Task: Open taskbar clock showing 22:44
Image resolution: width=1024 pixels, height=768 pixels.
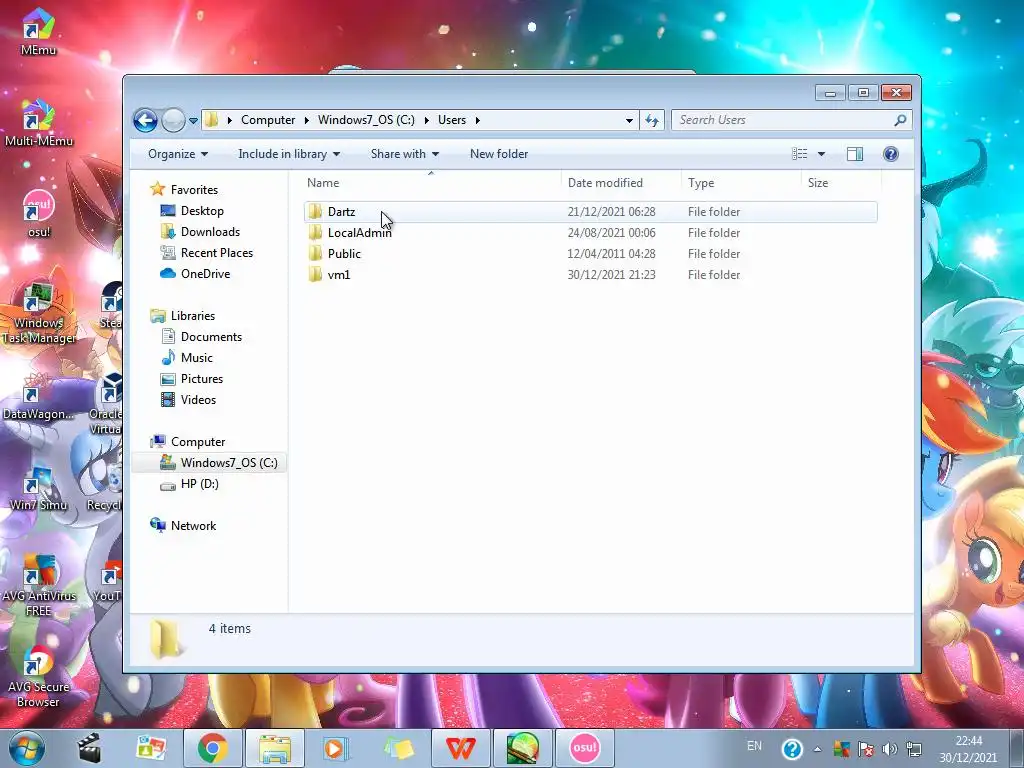Action: click(968, 749)
